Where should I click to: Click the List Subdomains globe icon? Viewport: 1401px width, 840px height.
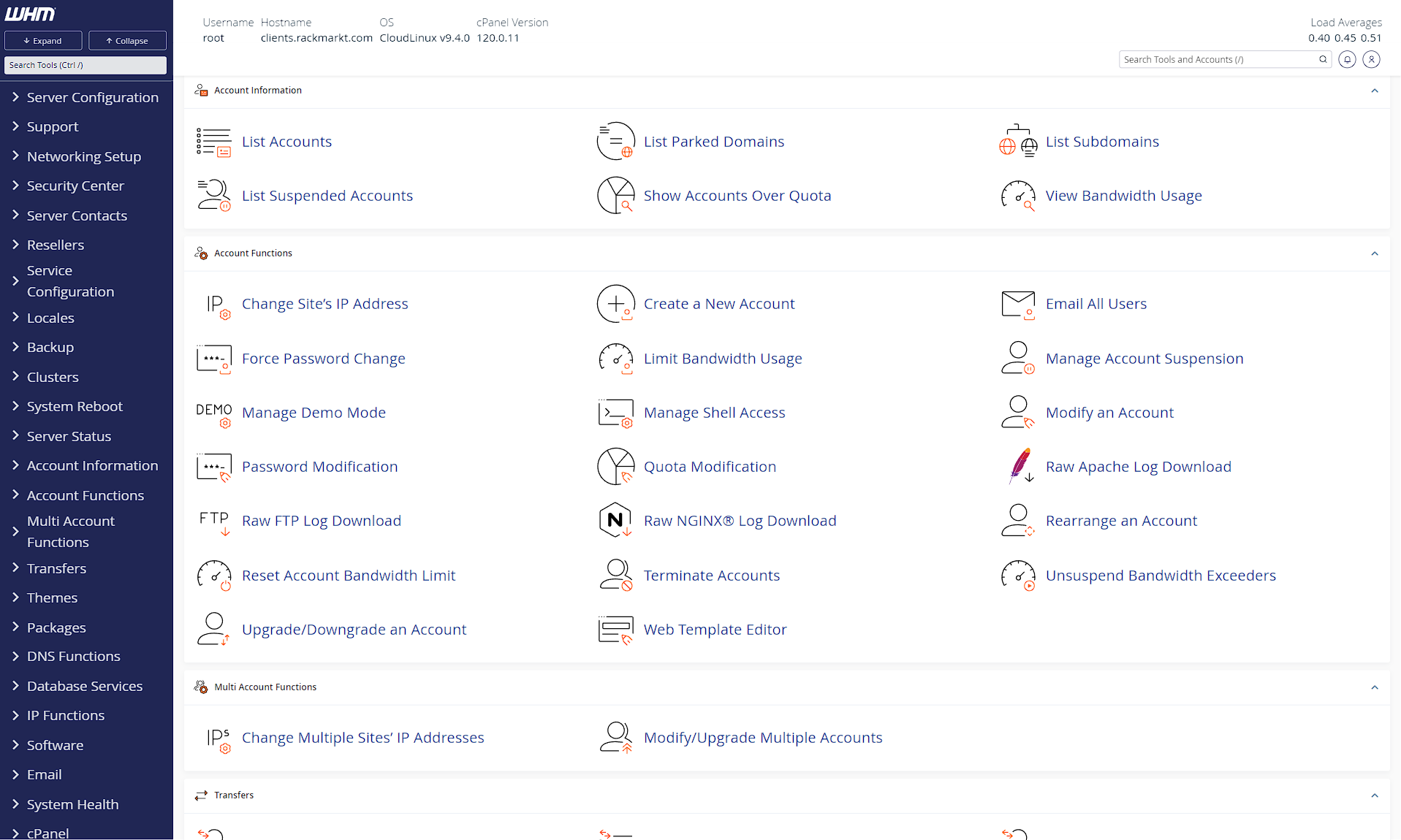coord(1018,142)
